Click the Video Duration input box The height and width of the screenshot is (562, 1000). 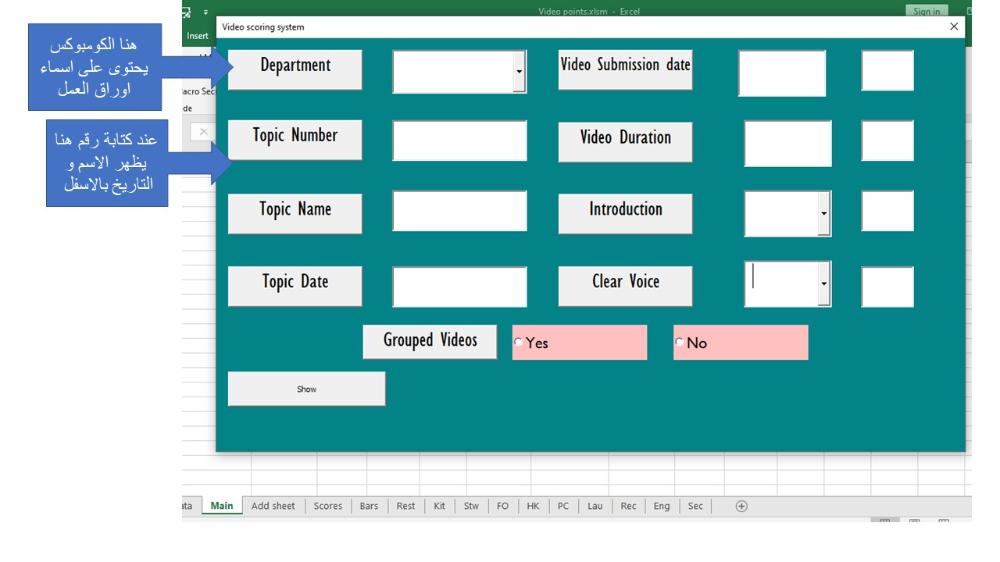pyautogui.click(x=787, y=143)
